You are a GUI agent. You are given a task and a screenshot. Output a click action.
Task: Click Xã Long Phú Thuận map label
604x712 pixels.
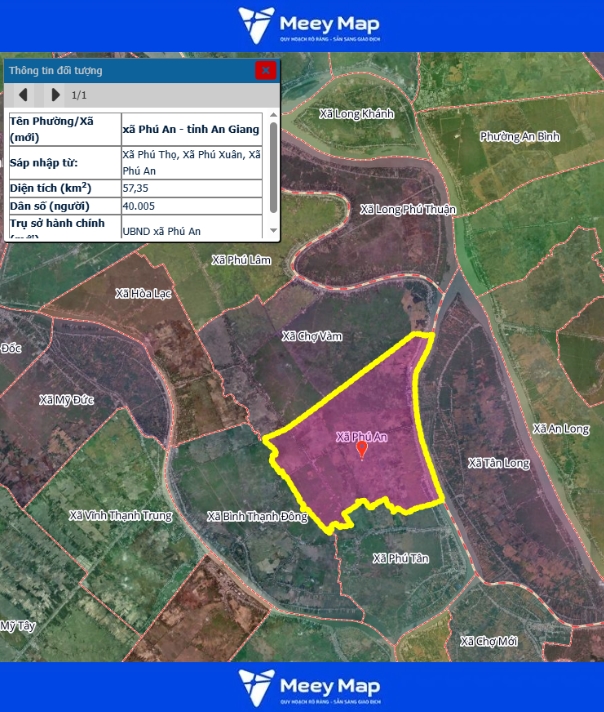[407, 209]
